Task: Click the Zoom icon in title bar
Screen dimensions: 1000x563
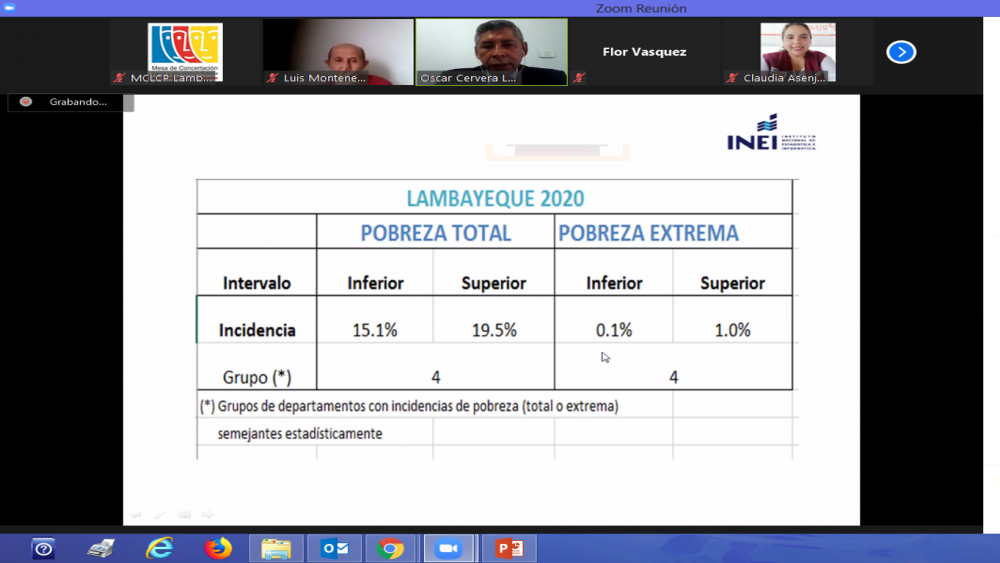Action: pos(9,8)
